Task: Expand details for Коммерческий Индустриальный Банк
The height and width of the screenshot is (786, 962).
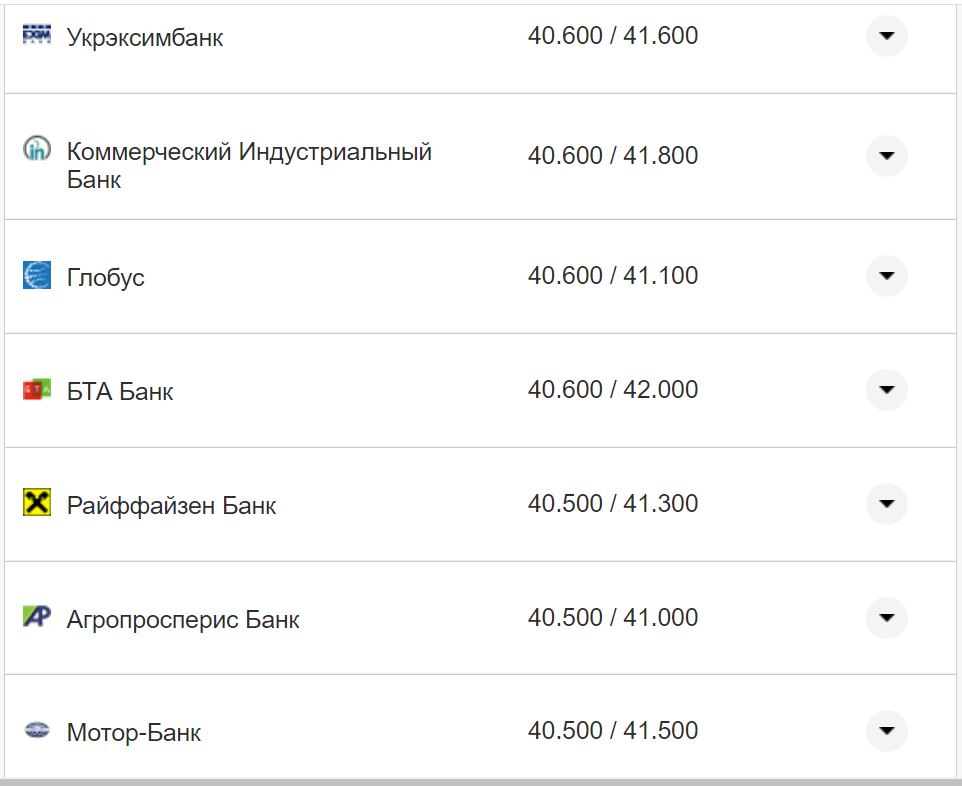Action: click(886, 152)
